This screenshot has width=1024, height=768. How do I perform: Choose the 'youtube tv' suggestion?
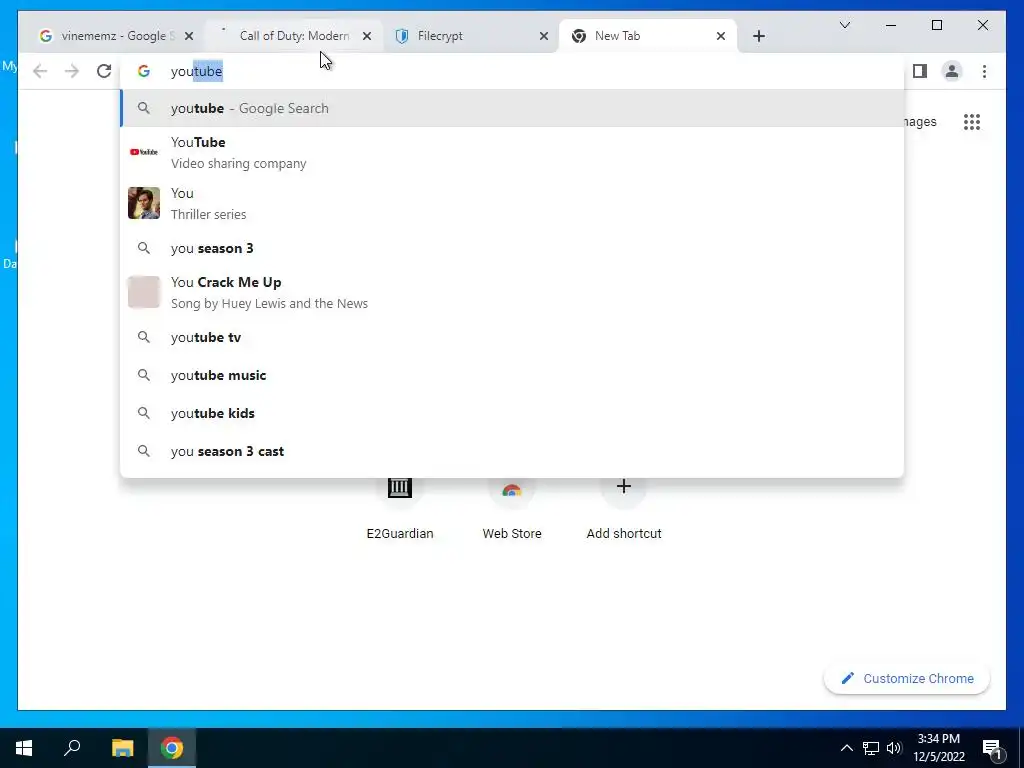pyautogui.click(x=513, y=337)
